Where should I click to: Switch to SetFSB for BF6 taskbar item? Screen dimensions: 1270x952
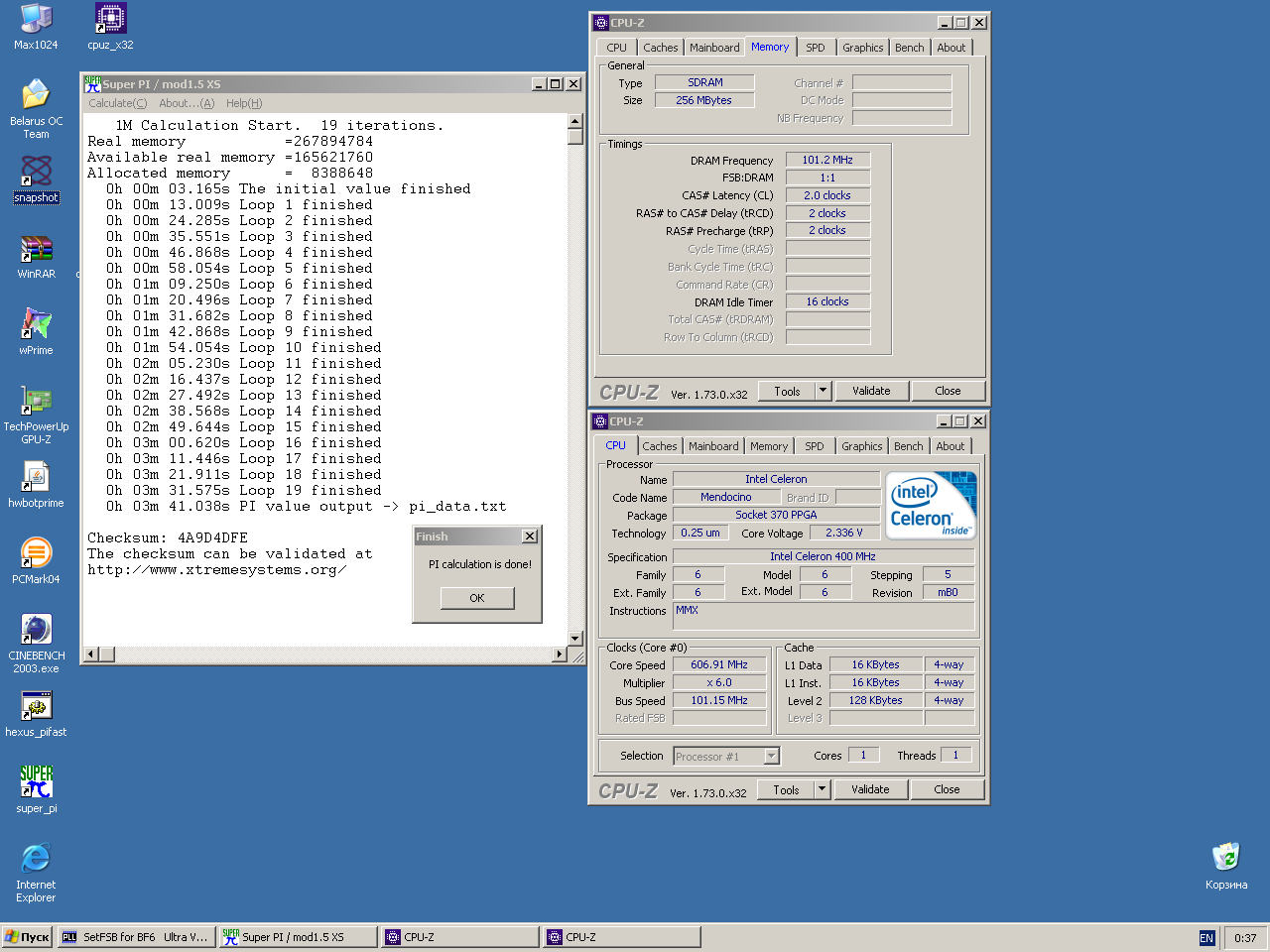(x=135, y=937)
